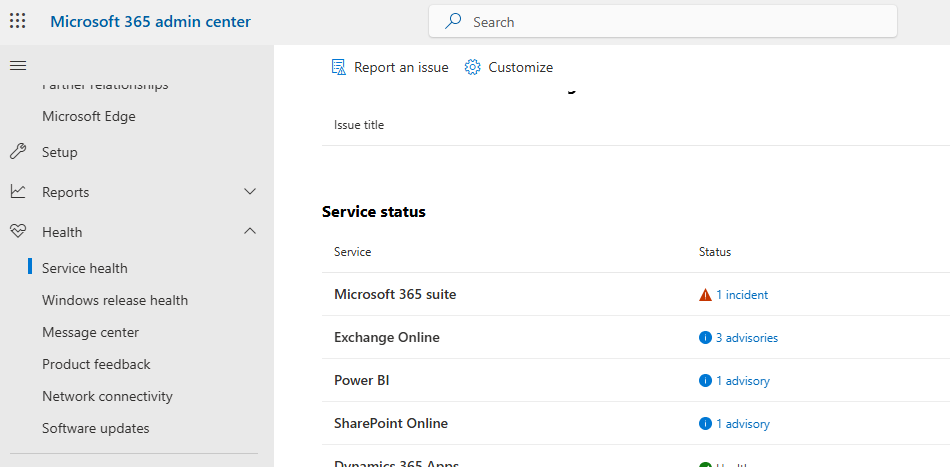This screenshot has width=950, height=467.
Task: Click the Report an issue button
Action: (390, 67)
